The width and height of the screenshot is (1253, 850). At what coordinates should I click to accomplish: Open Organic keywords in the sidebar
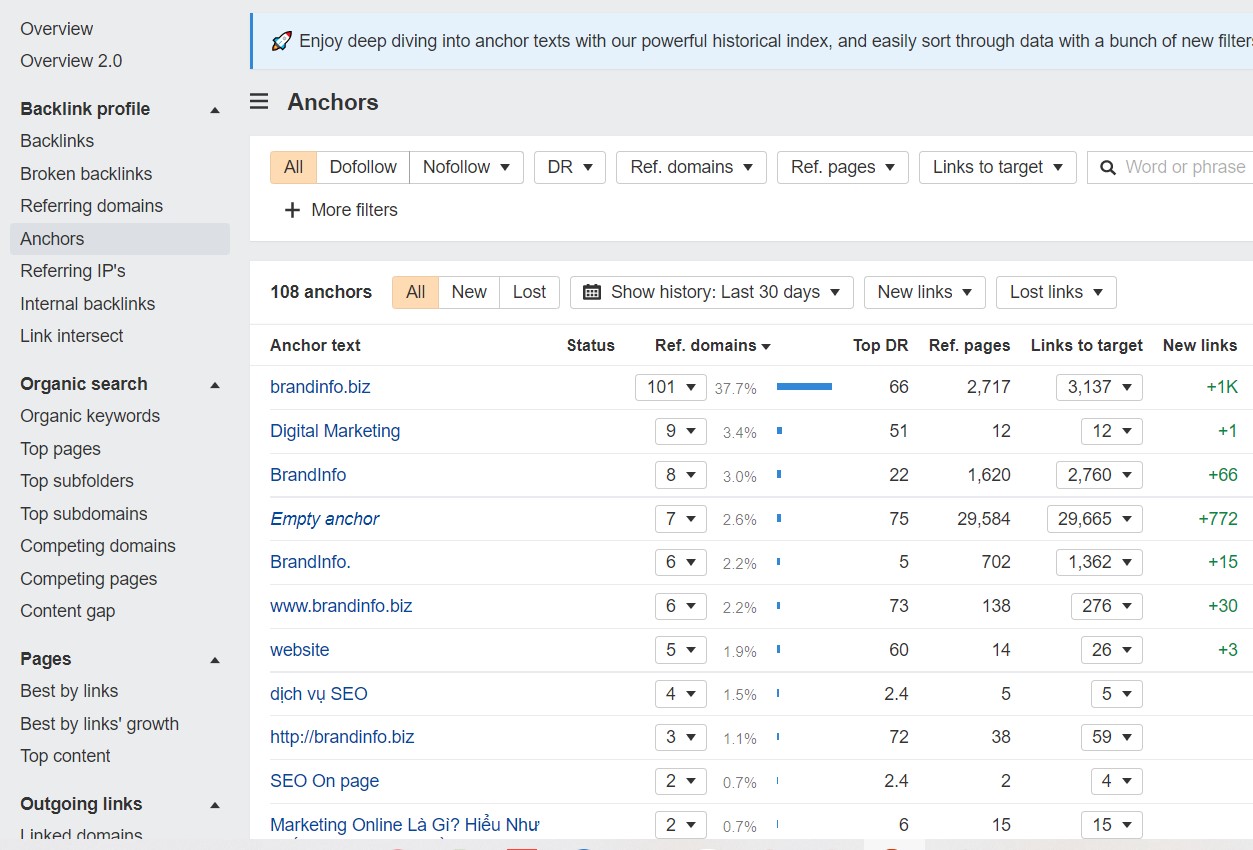[90, 416]
